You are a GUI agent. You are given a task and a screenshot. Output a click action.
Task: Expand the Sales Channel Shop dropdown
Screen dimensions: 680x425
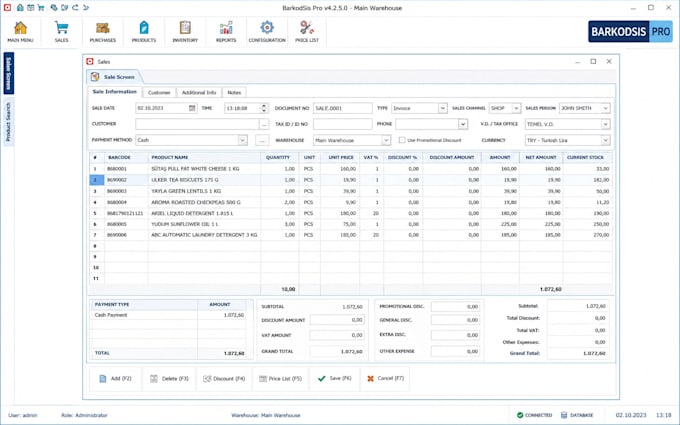click(516, 108)
